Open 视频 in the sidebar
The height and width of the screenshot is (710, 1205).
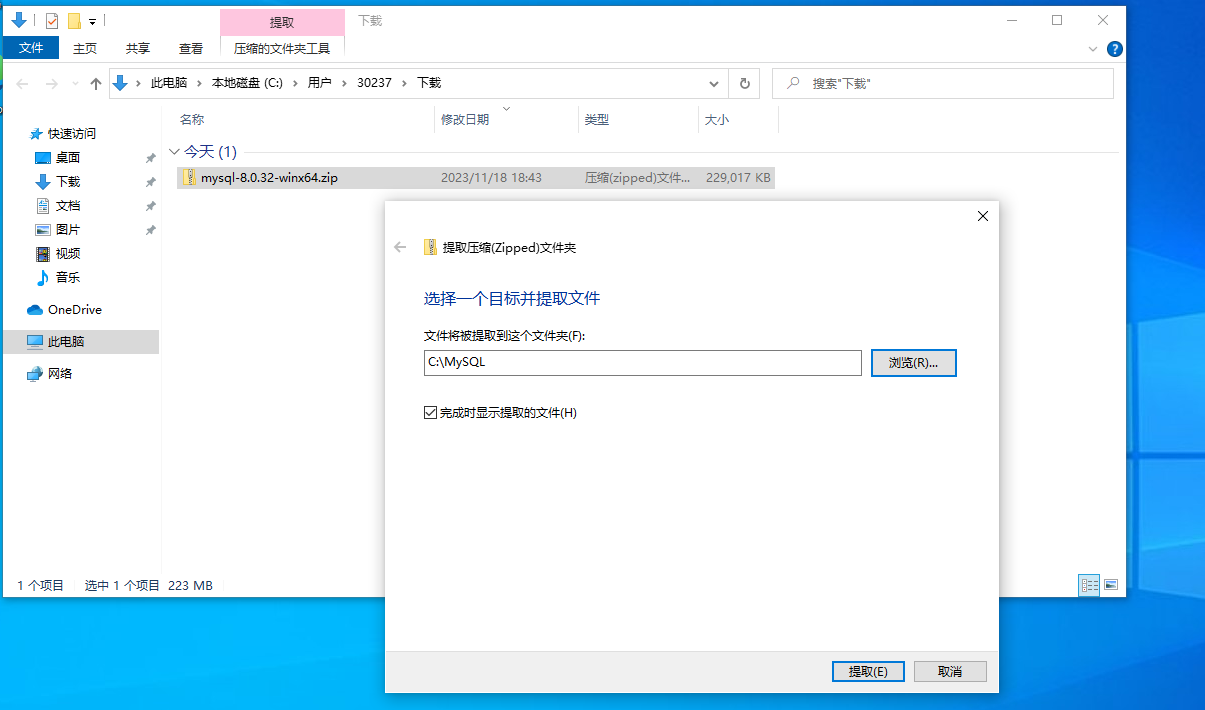pos(67,253)
